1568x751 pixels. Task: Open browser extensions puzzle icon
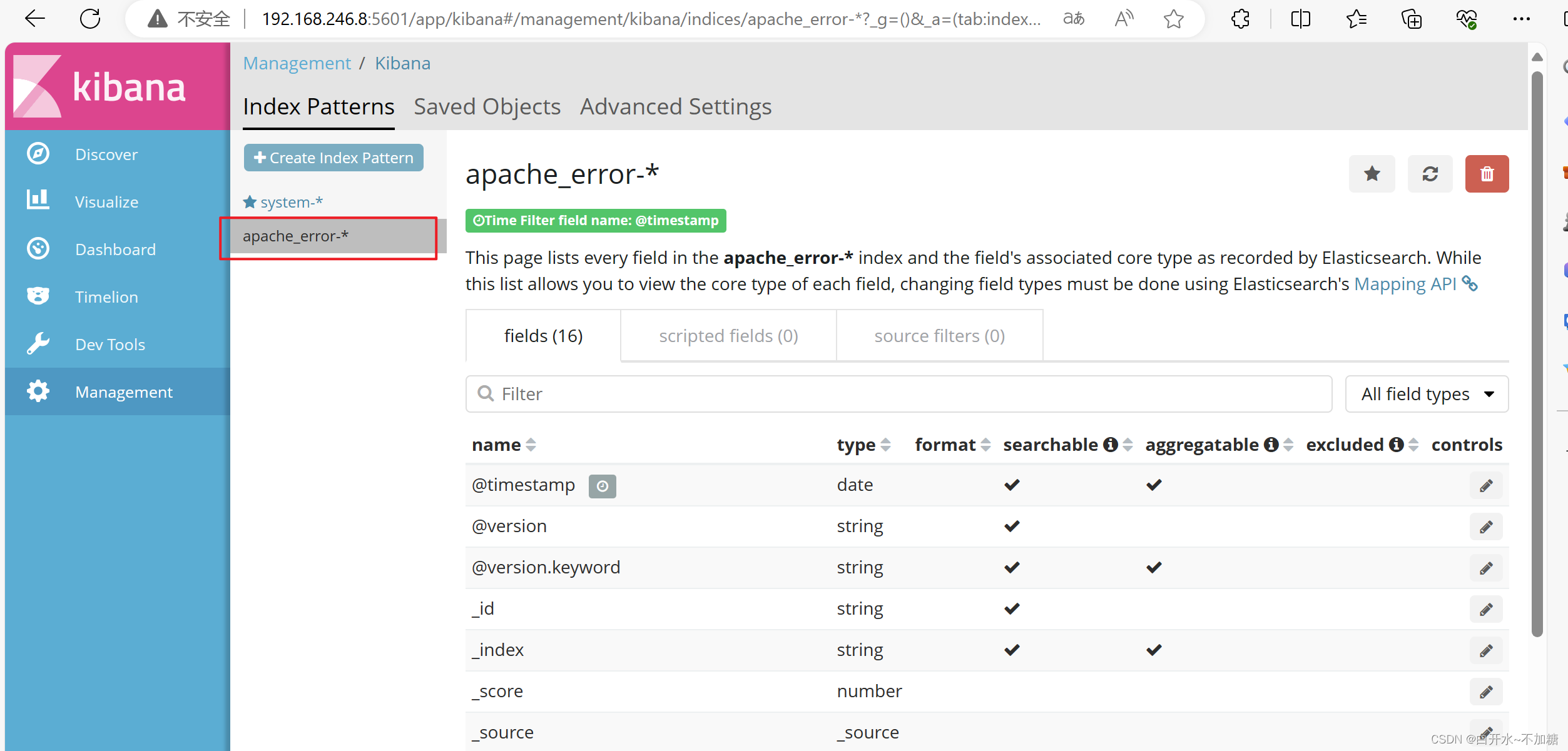coord(1240,19)
